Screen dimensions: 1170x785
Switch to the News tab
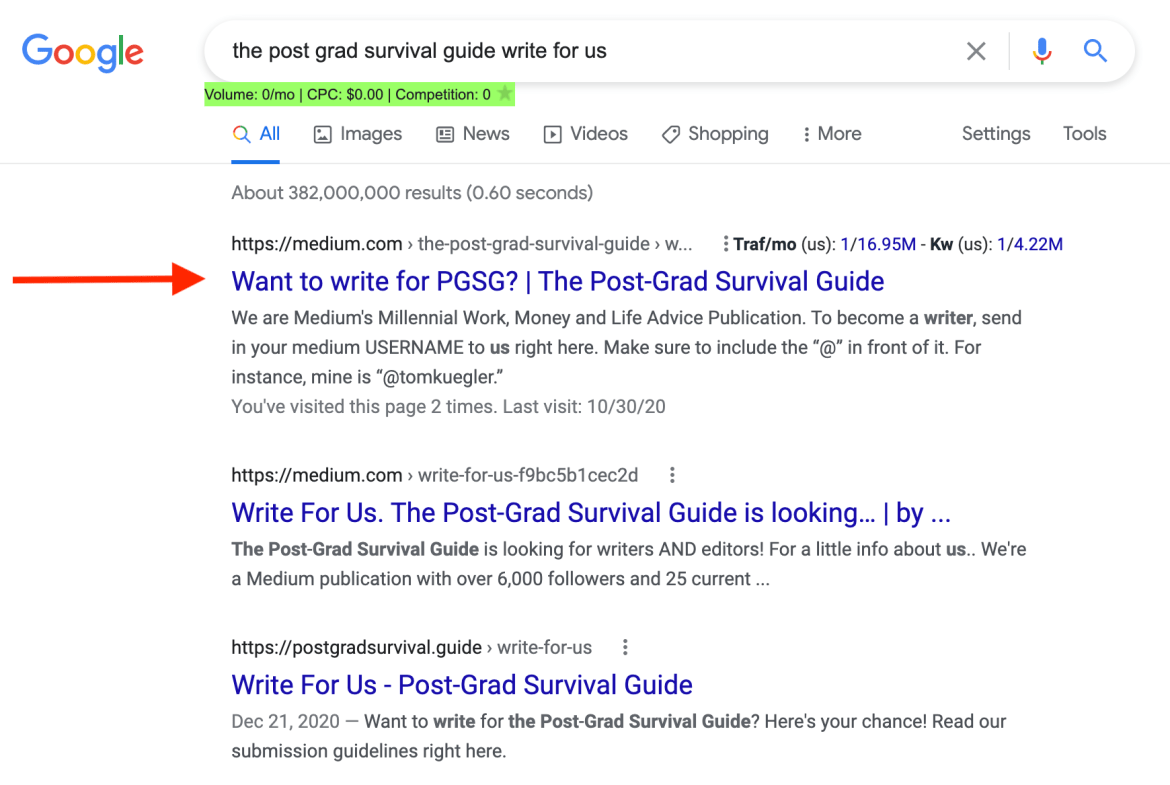(x=473, y=134)
